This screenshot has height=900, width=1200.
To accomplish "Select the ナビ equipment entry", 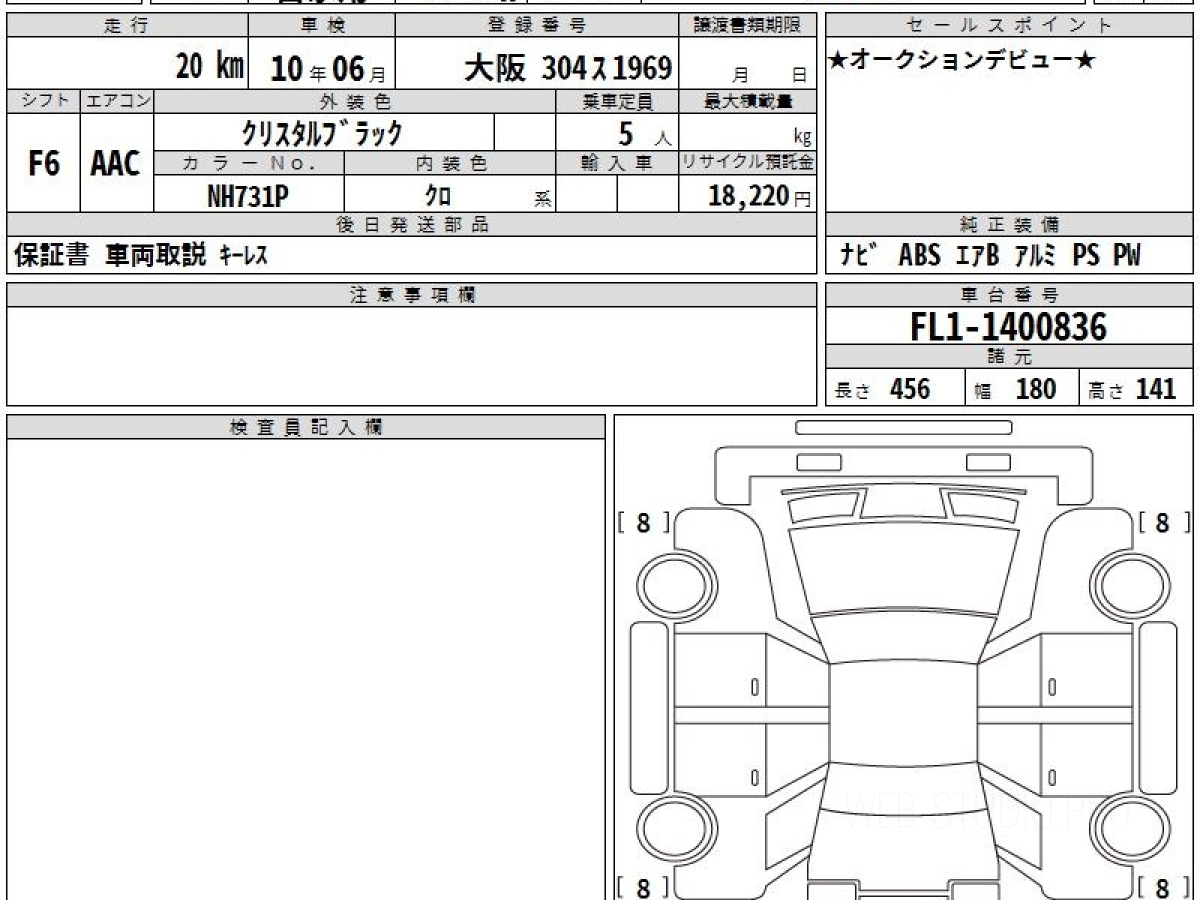I will (859, 256).
